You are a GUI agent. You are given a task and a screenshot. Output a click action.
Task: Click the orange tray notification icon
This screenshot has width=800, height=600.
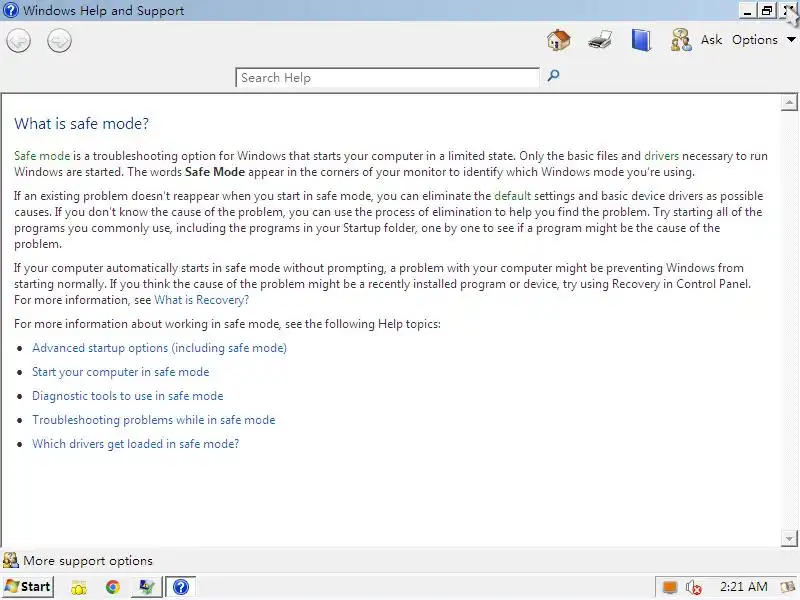(669, 588)
